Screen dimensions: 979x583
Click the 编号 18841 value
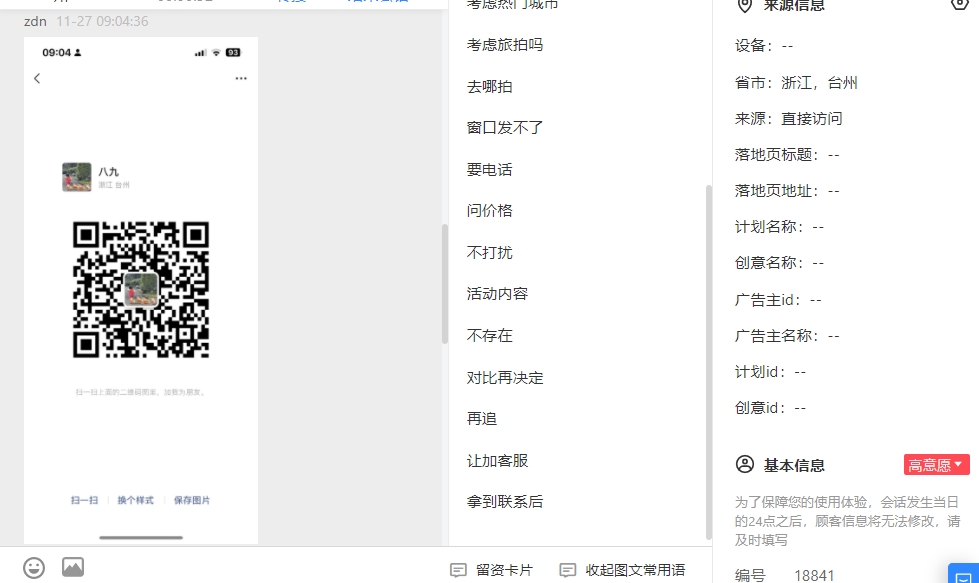point(814,575)
